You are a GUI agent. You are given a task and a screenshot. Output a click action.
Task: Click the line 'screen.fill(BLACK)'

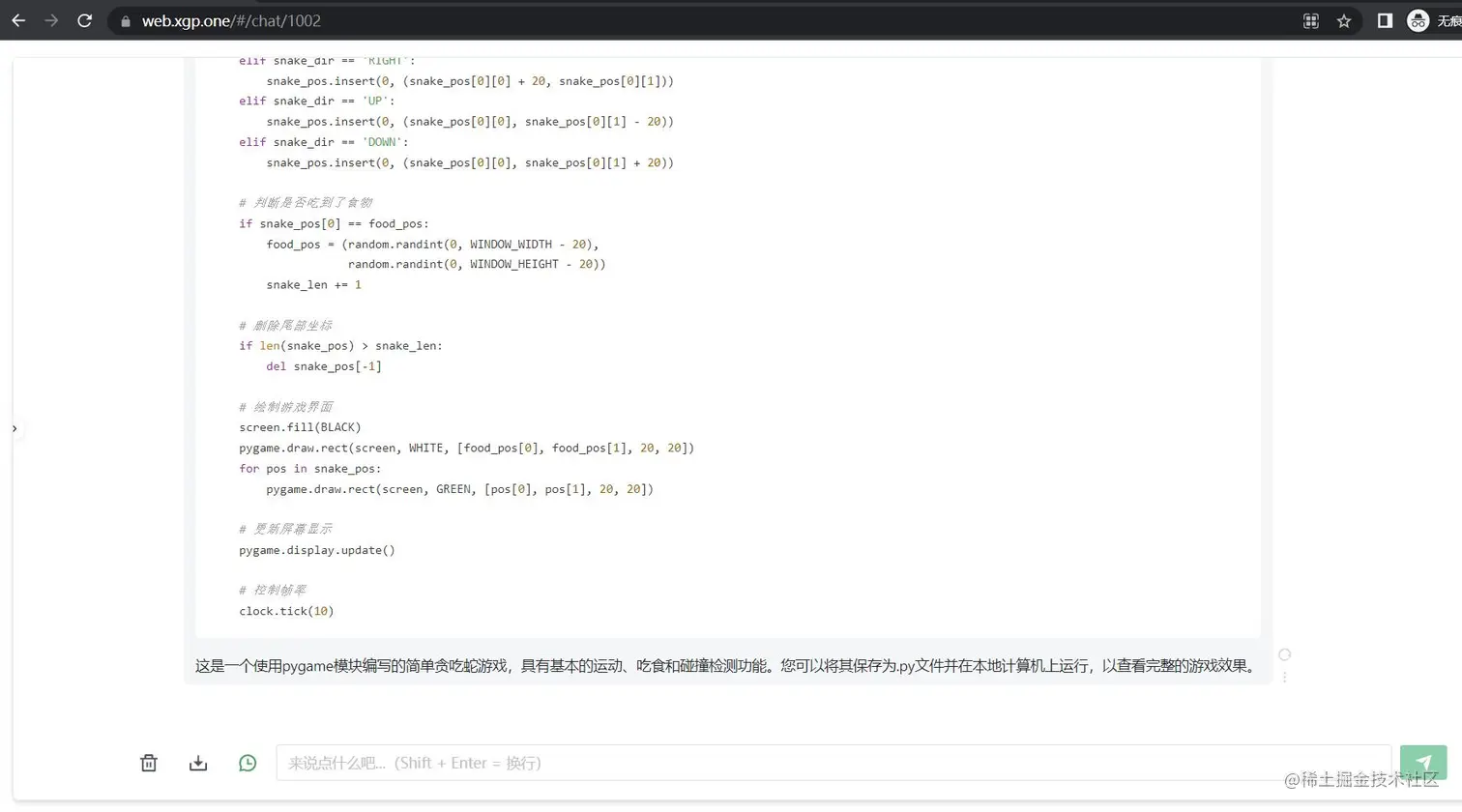(300, 427)
